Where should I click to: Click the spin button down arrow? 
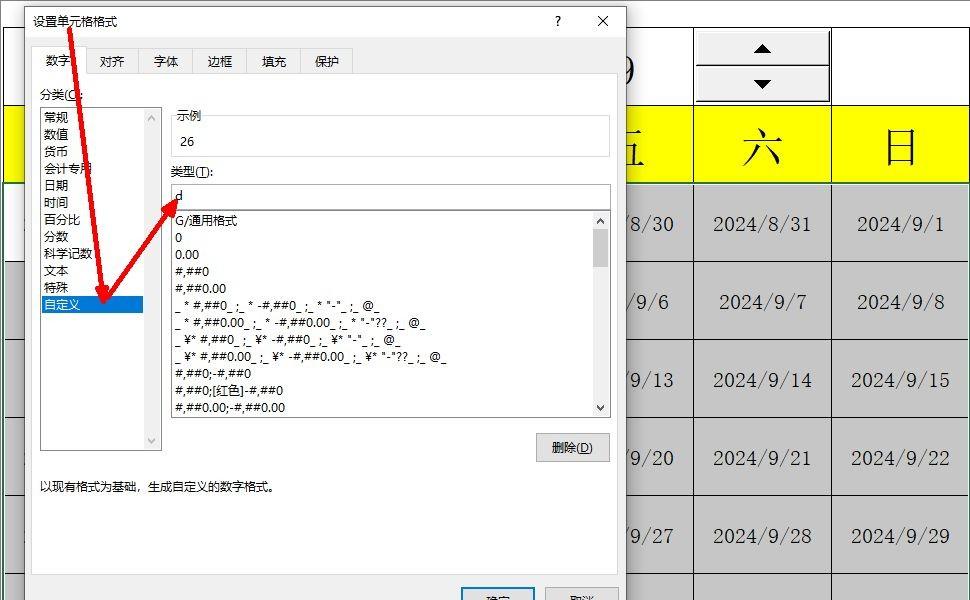coord(762,84)
